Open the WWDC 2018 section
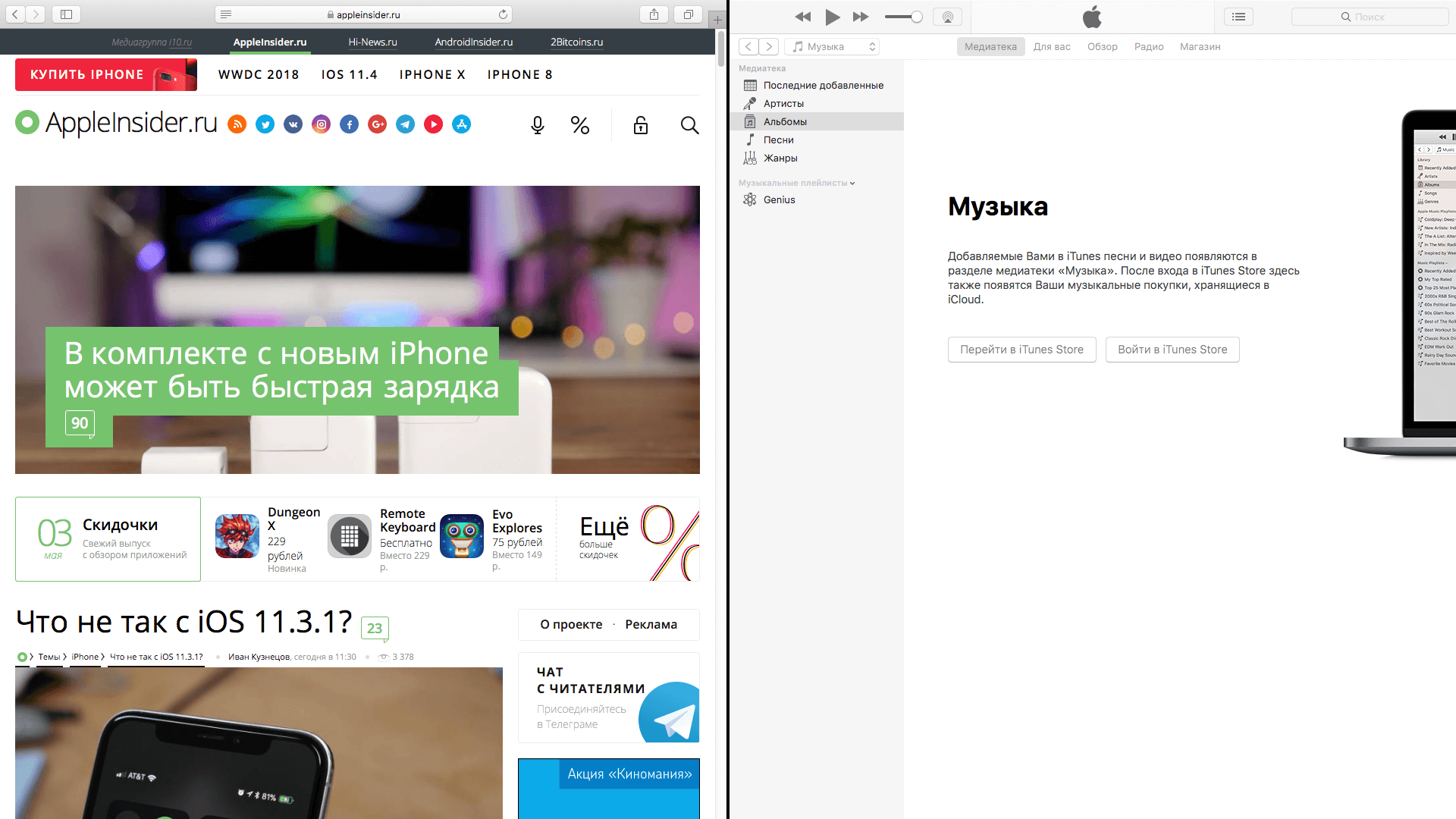Screen dimensions: 1456x819 [x=259, y=74]
